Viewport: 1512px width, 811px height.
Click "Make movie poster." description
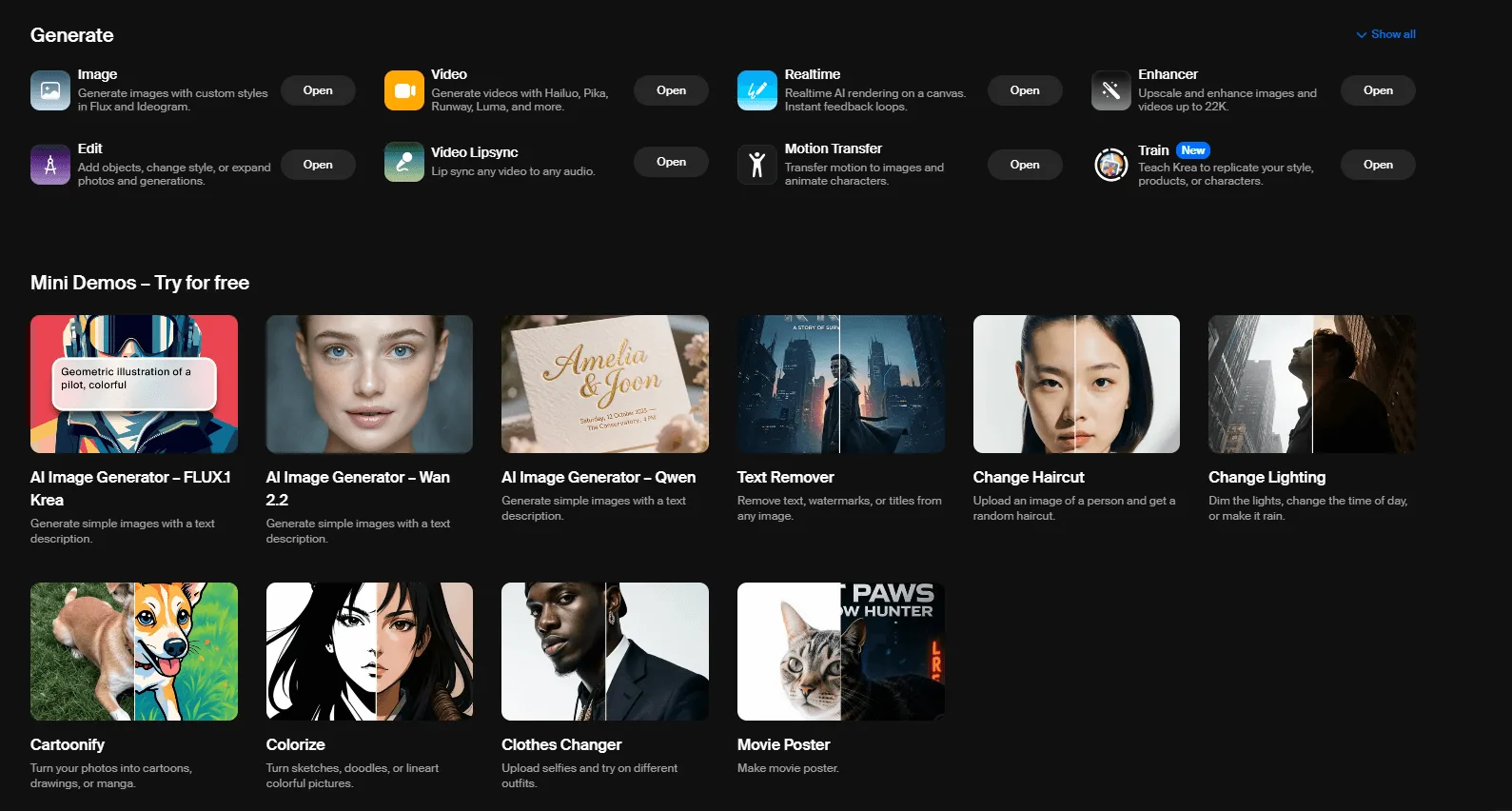point(788,768)
